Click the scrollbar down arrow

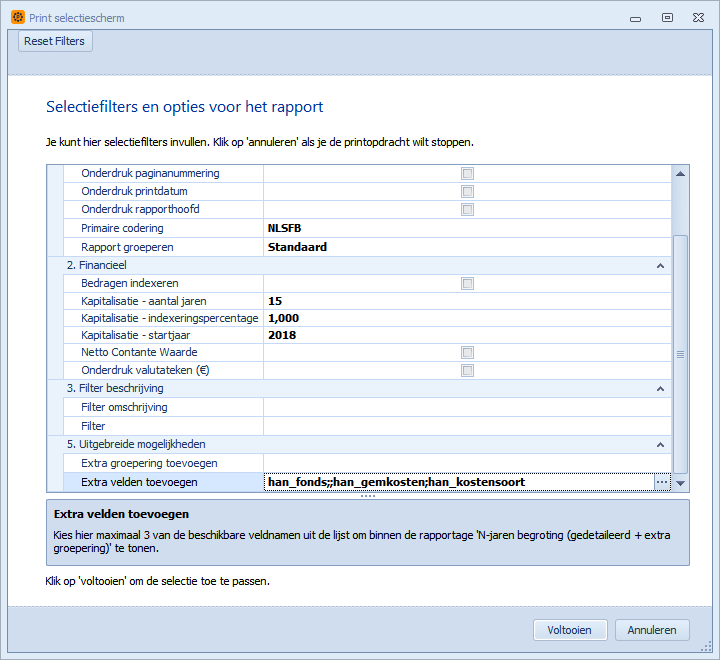click(x=681, y=483)
